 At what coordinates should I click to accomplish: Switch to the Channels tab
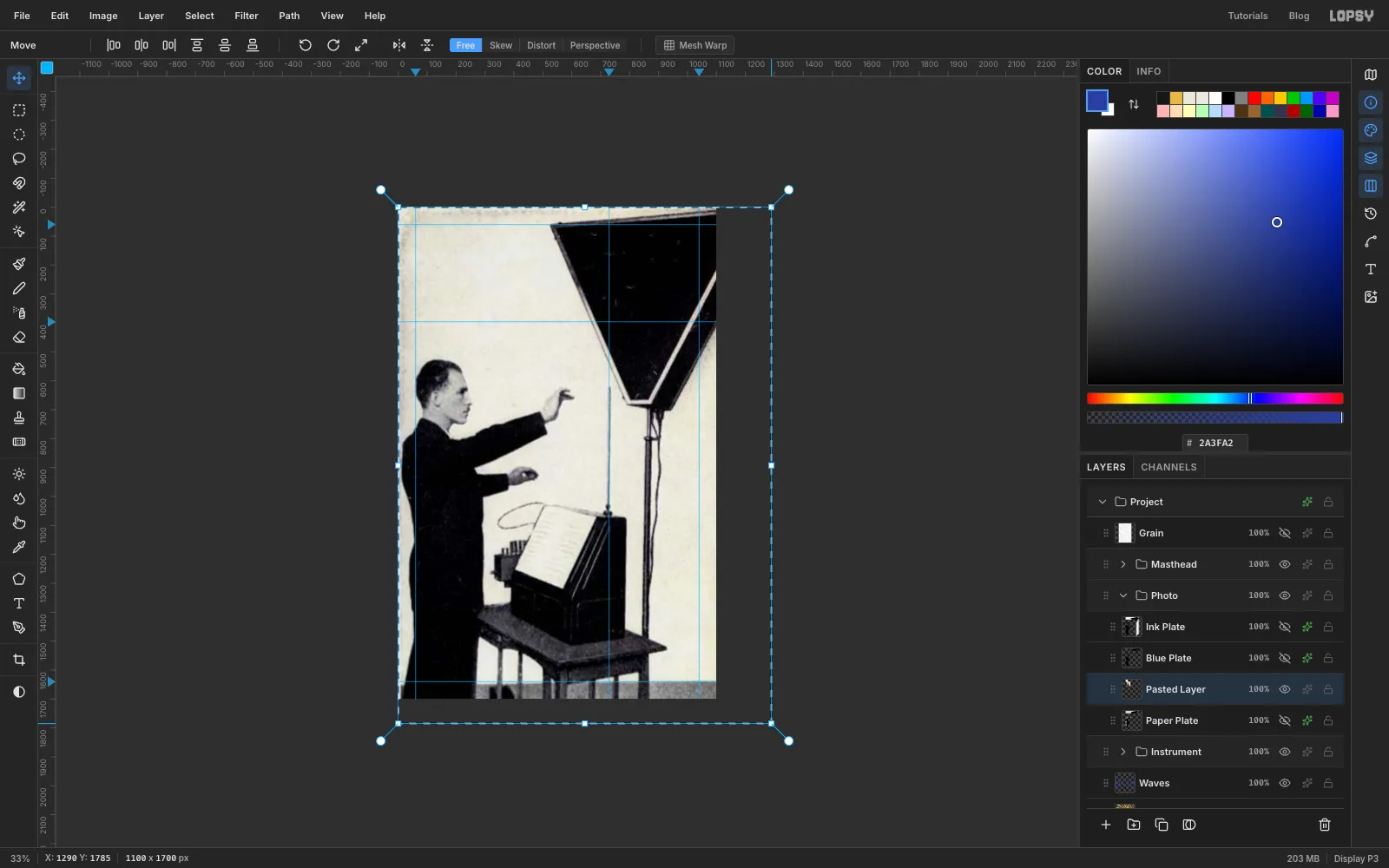1168,467
